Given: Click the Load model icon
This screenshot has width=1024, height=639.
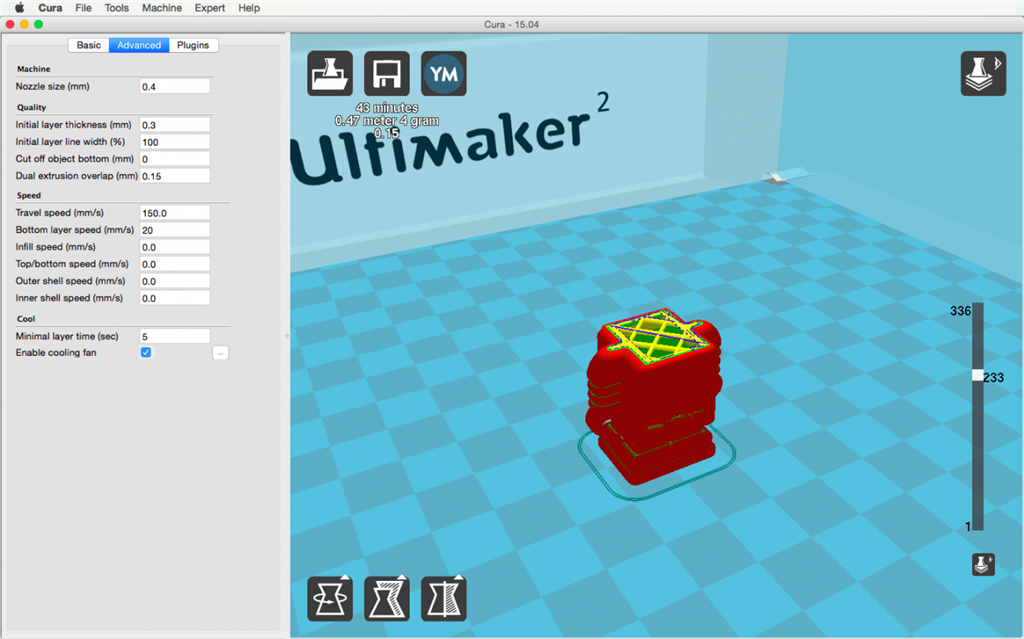Looking at the screenshot, I should pyautogui.click(x=330, y=74).
